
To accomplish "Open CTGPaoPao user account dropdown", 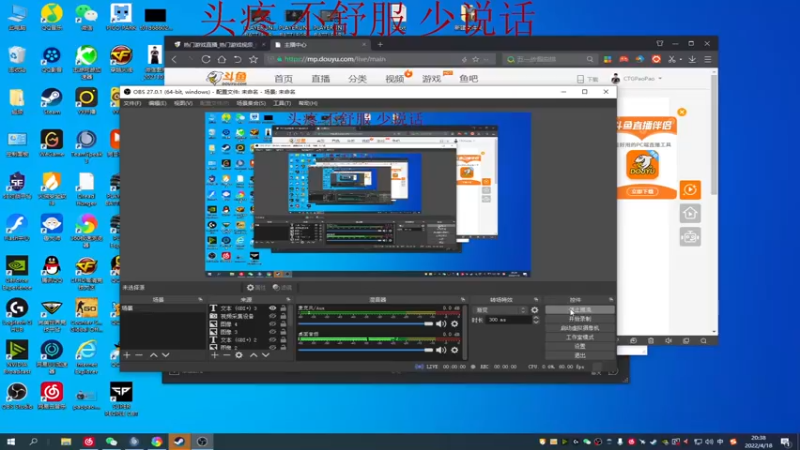I will click(x=637, y=79).
